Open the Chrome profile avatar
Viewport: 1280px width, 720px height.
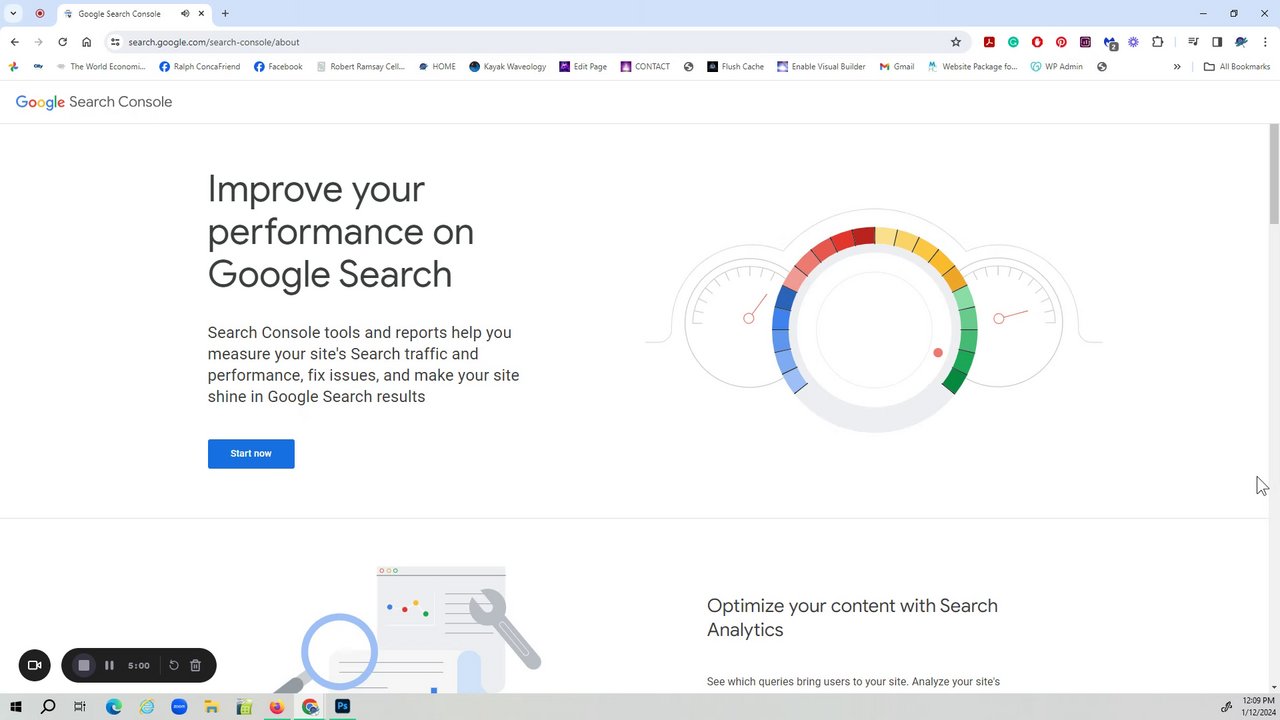1241,42
